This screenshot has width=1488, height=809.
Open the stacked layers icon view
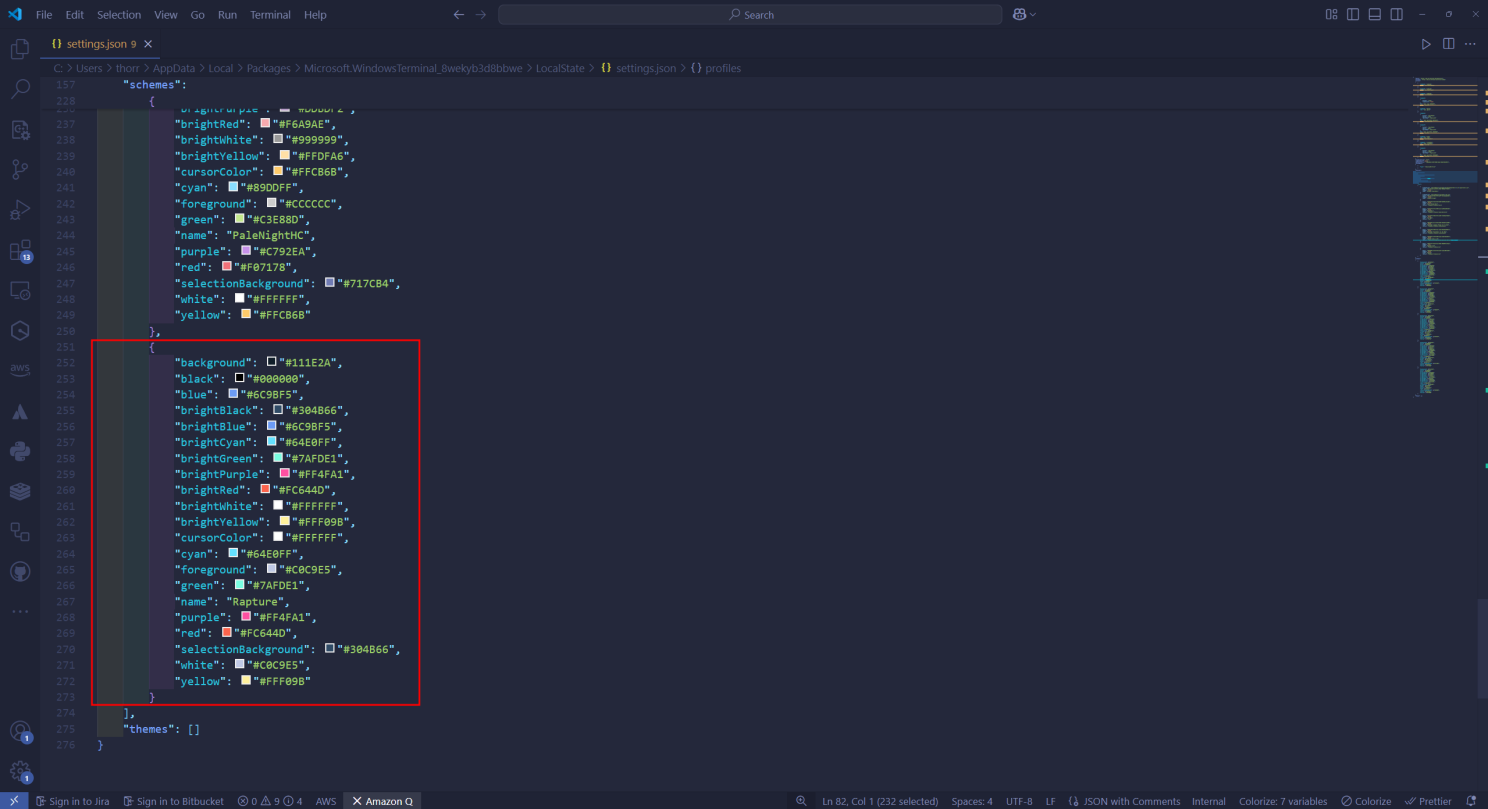click(20, 491)
